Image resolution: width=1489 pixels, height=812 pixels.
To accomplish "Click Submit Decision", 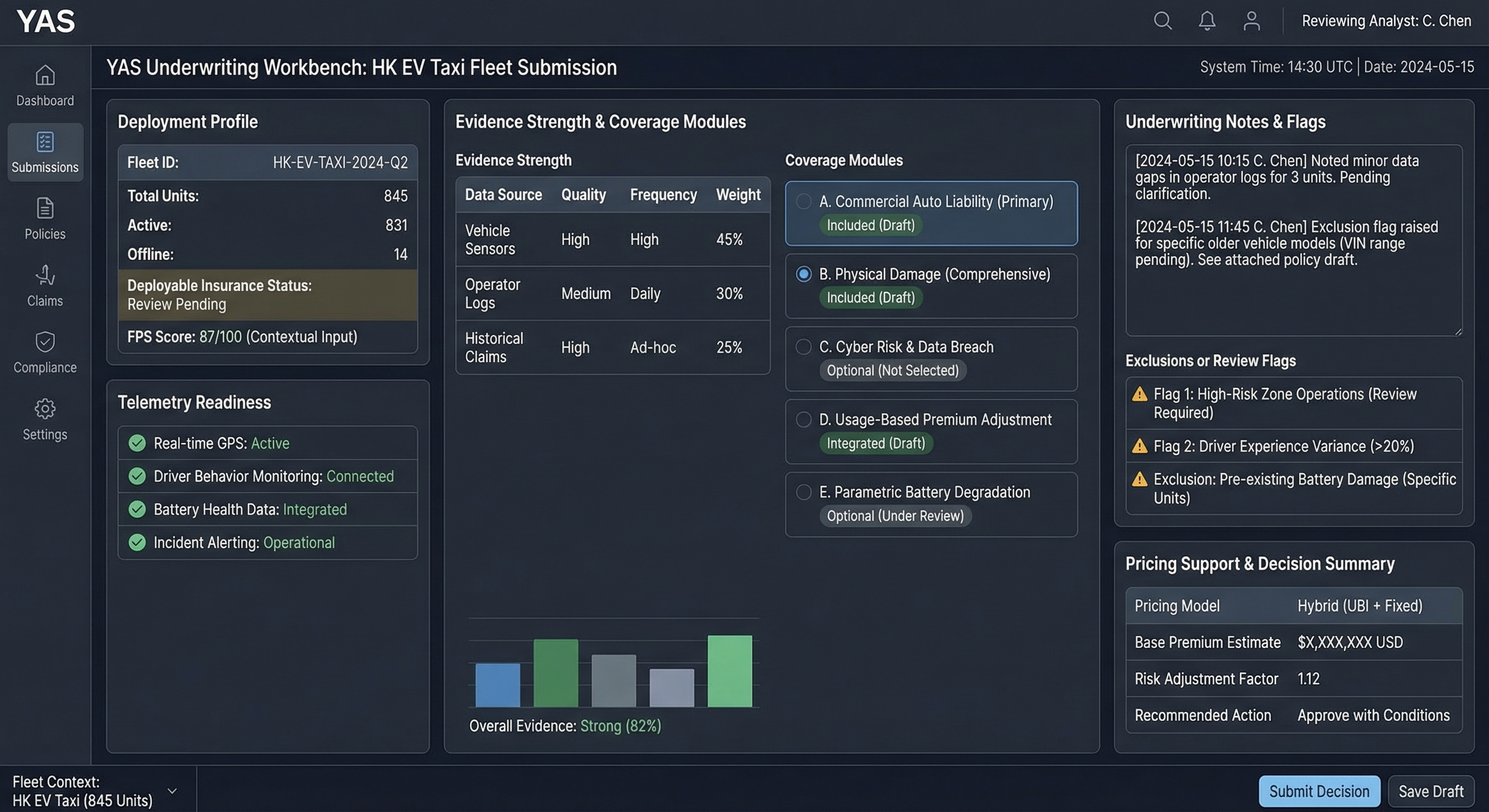I will click(x=1319, y=791).
